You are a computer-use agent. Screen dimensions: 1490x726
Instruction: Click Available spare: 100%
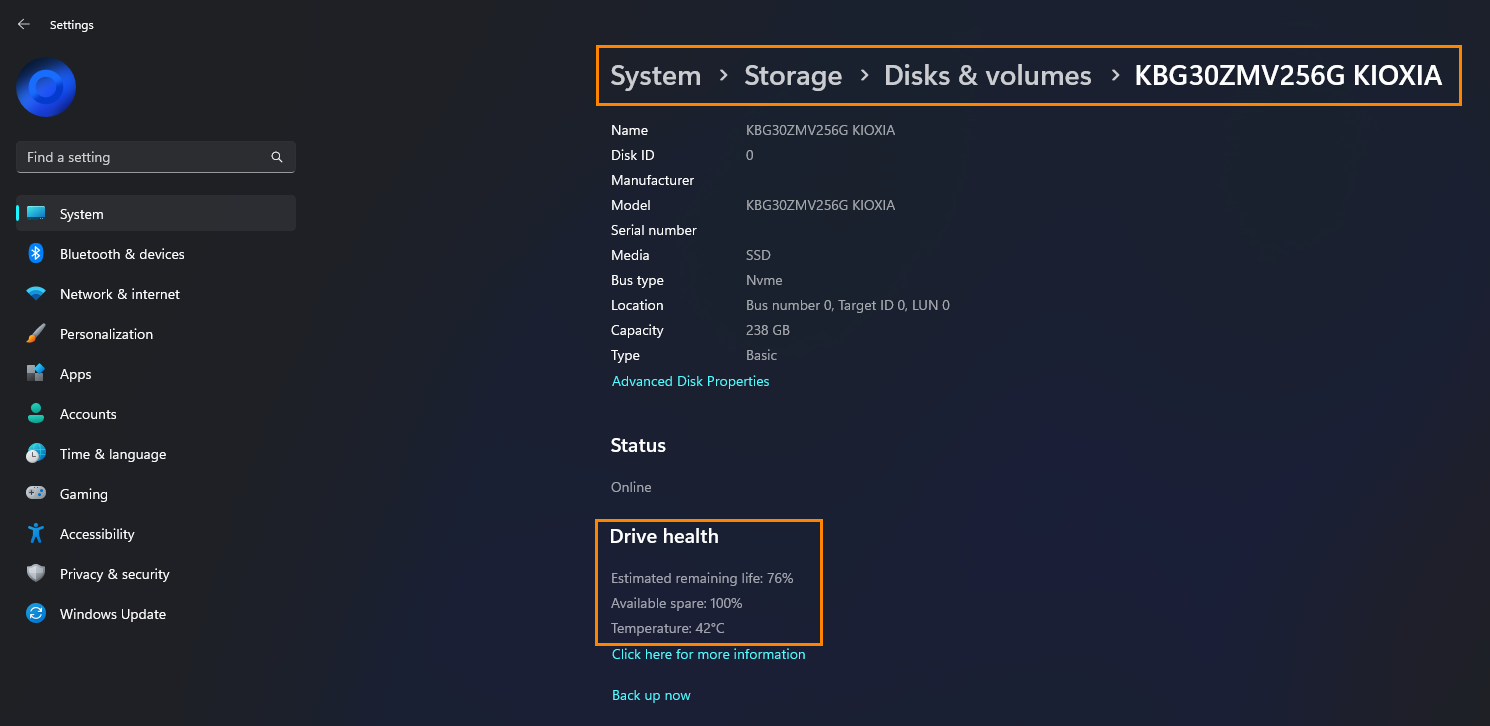point(677,603)
